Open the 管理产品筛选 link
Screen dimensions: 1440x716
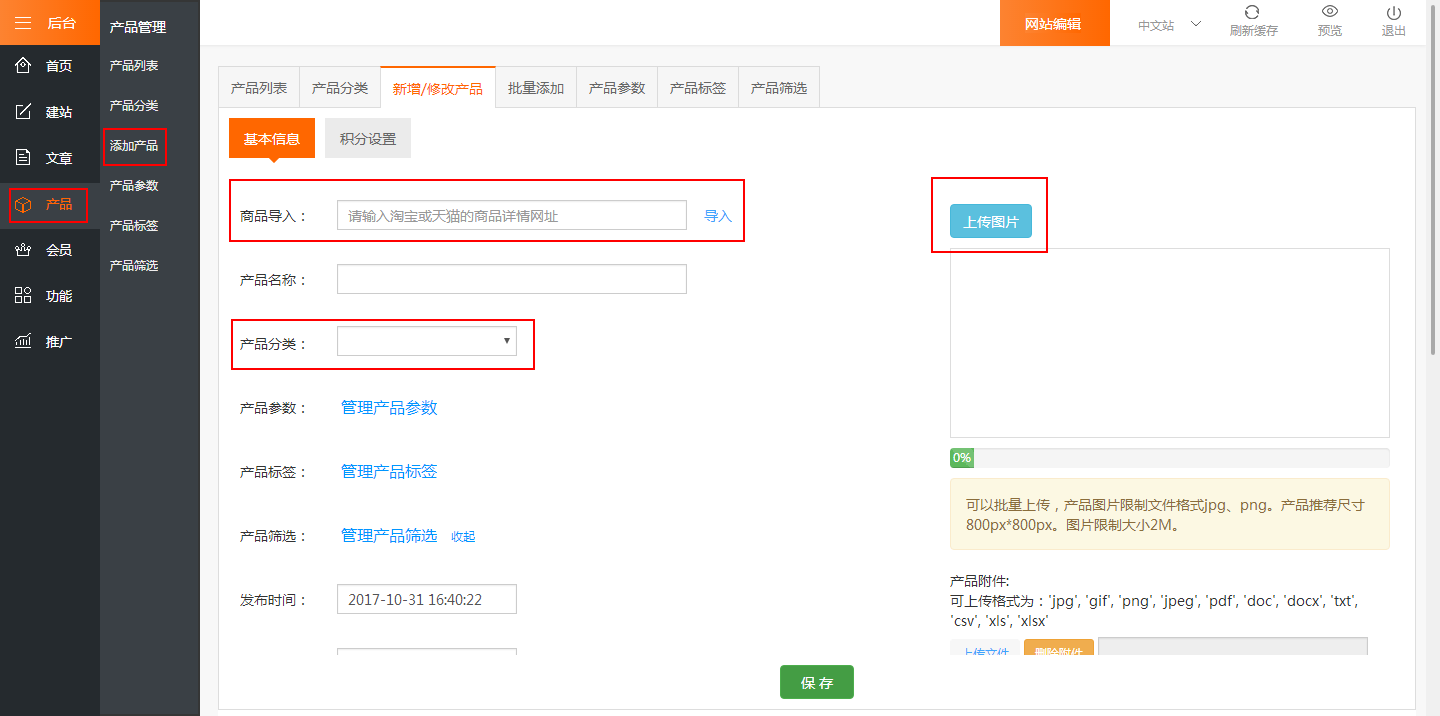click(389, 536)
